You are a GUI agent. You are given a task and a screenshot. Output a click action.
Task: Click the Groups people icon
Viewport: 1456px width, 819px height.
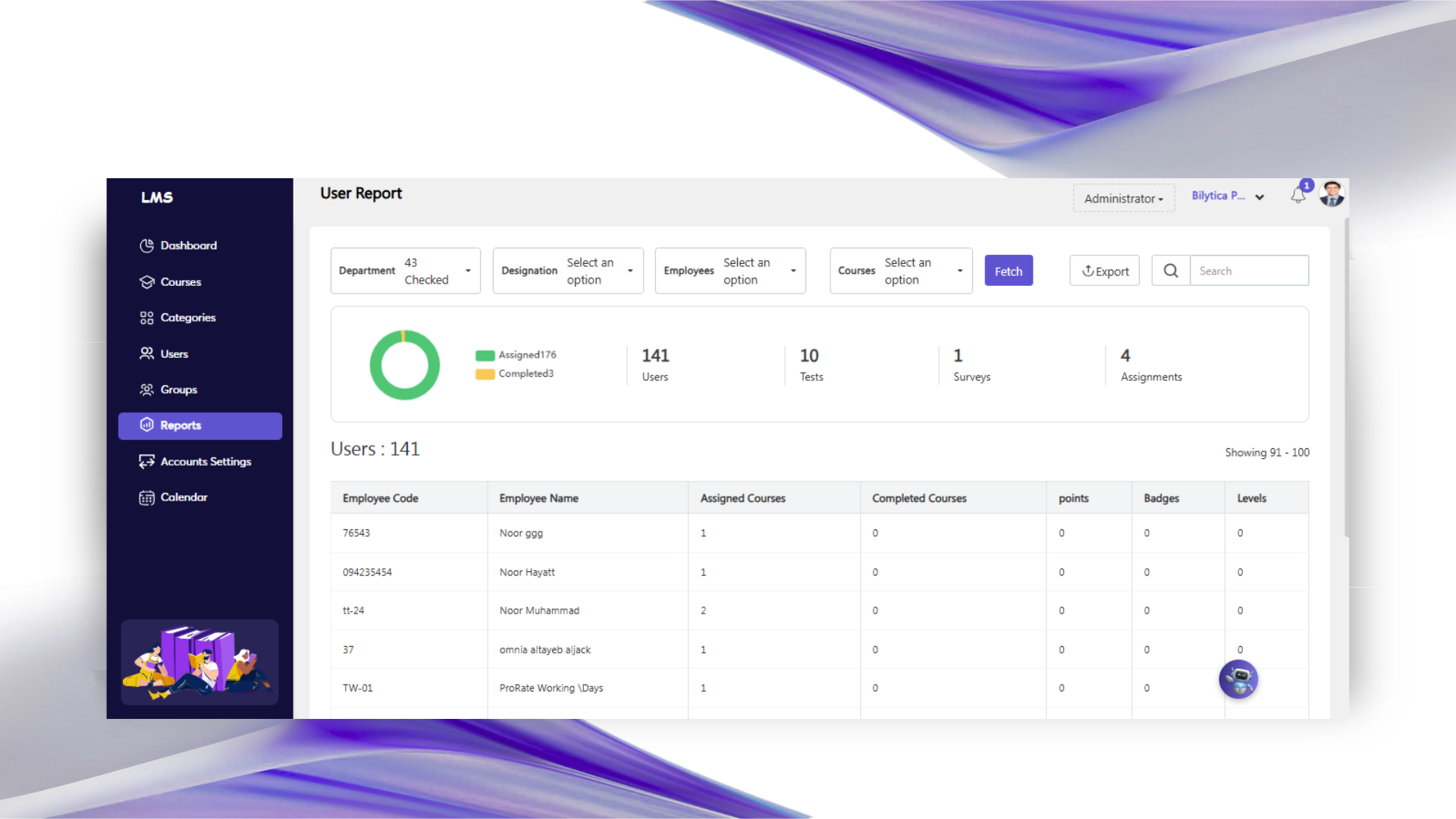pyautogui.click(x=146, y=390)
